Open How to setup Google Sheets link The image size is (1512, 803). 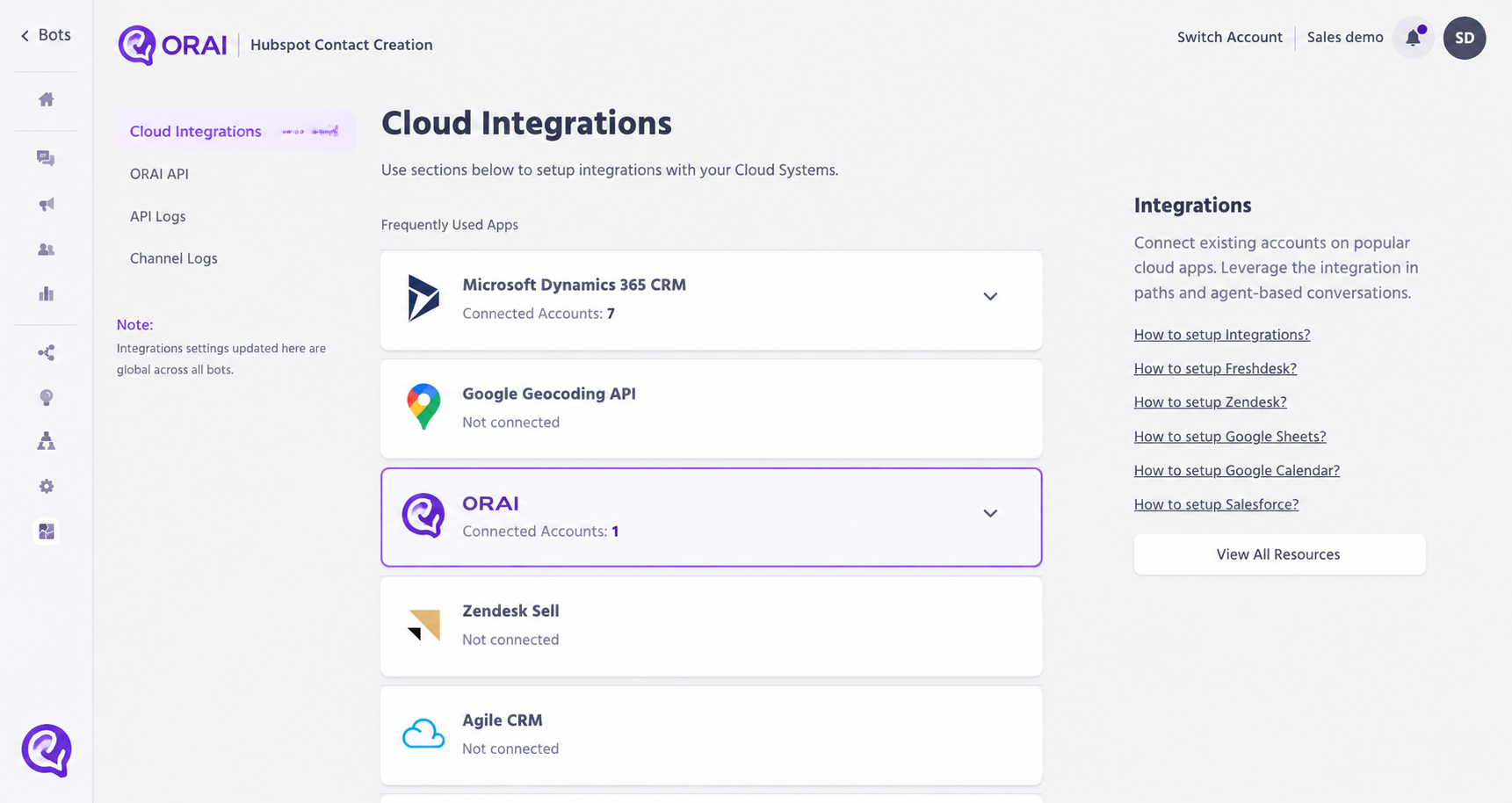[1230, 437]
